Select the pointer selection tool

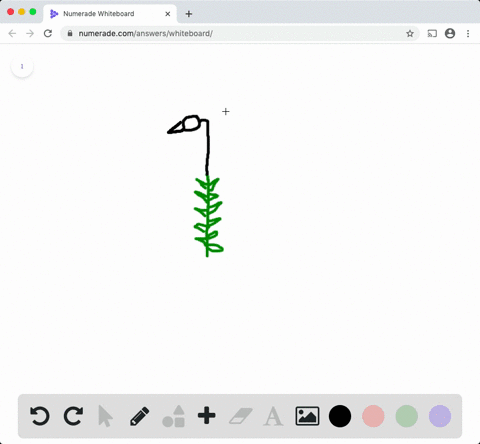106,416
